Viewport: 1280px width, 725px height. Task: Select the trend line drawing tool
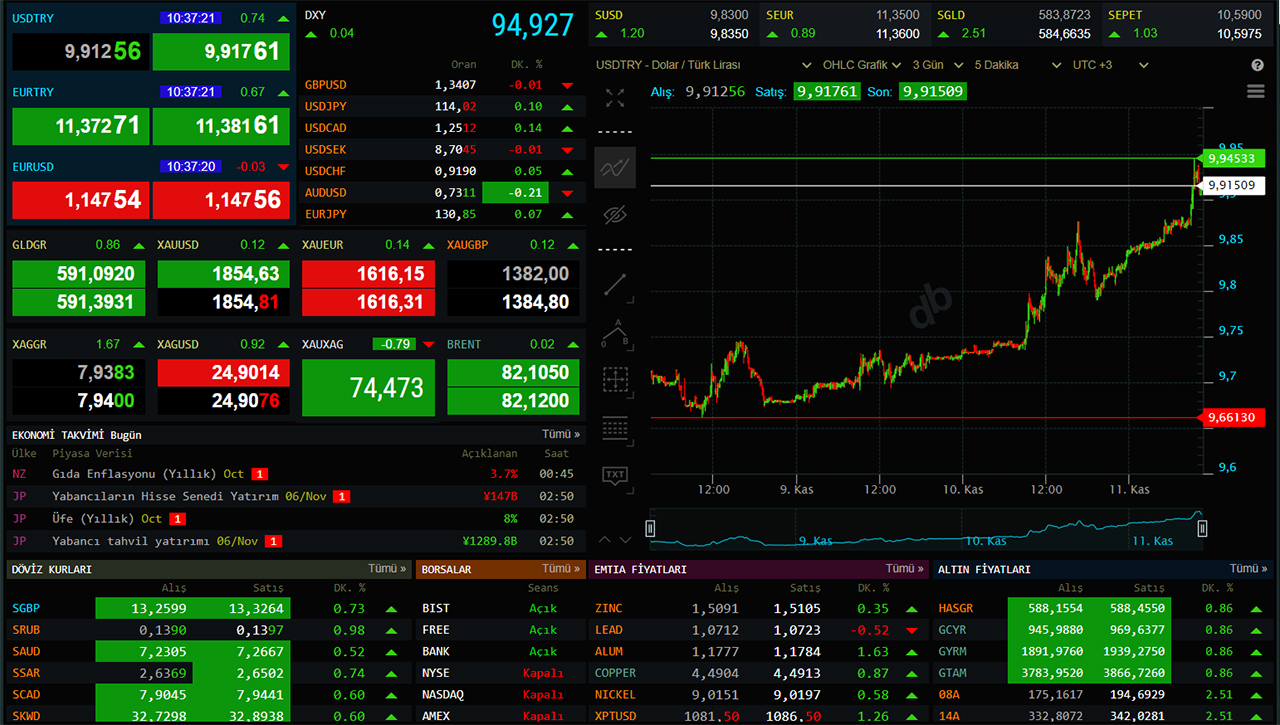(615, 285)
